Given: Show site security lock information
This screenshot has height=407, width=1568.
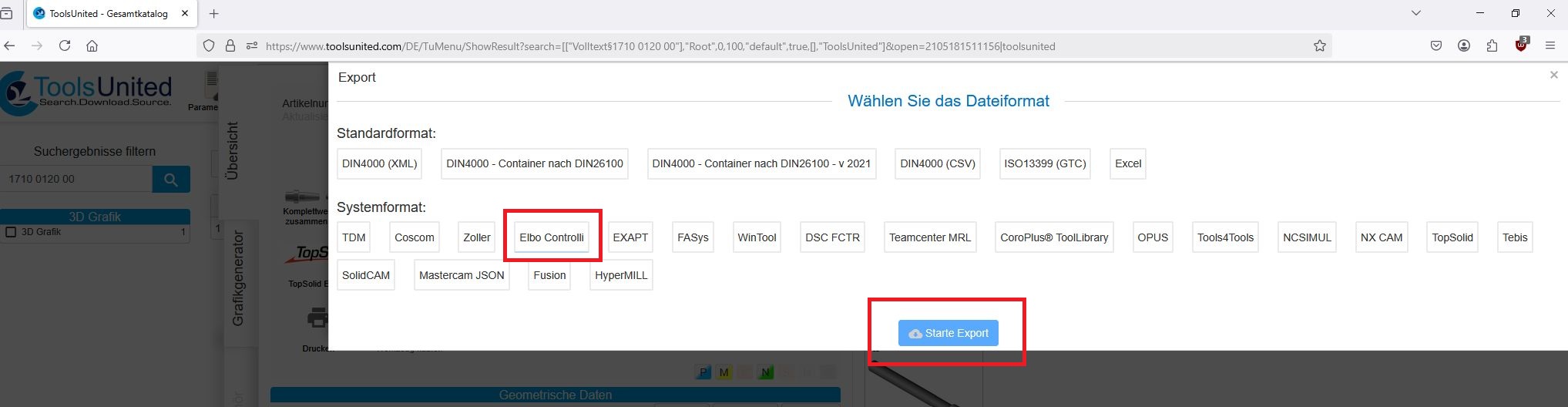Looking at the screenshot, I should pyautogui.click(x=230, y=46).
